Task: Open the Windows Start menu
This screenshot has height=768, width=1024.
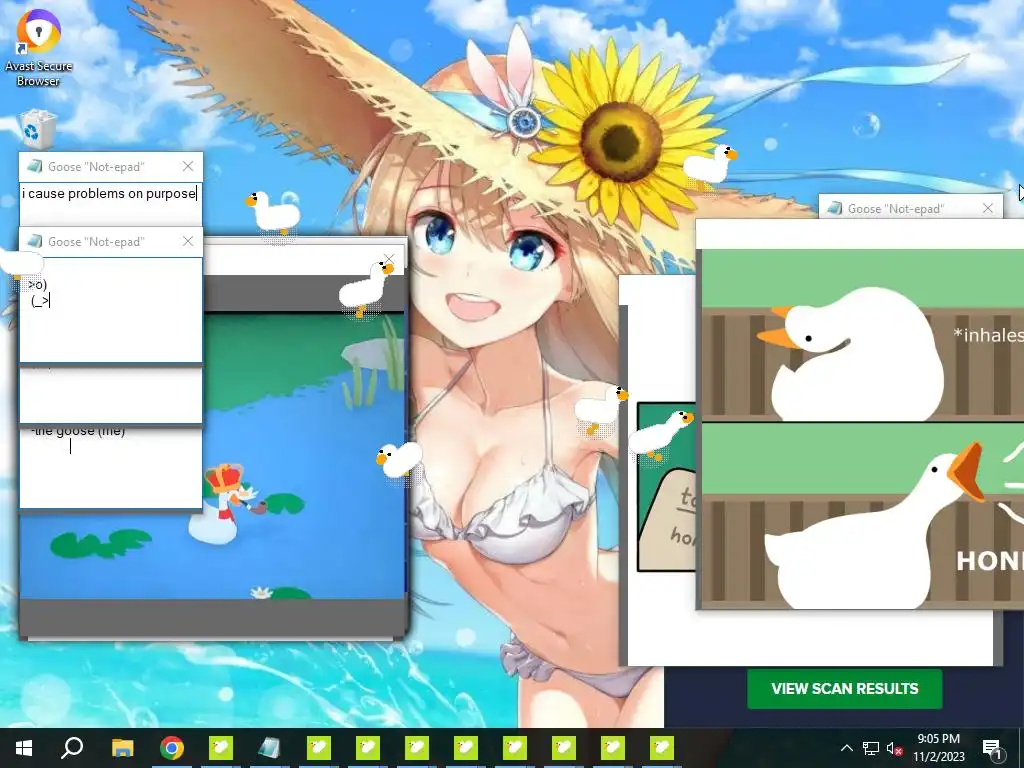Action: [x=24, y=748]
